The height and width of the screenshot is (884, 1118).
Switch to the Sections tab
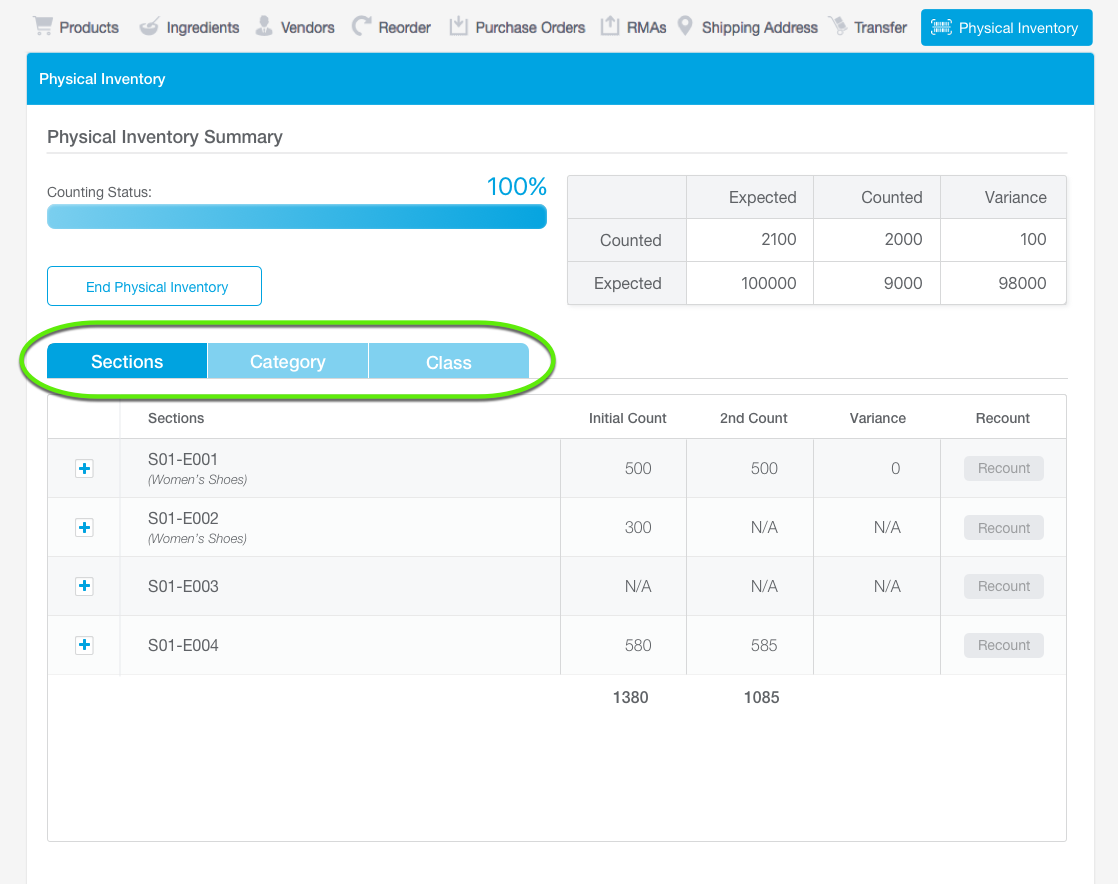(x=127, y=361)
